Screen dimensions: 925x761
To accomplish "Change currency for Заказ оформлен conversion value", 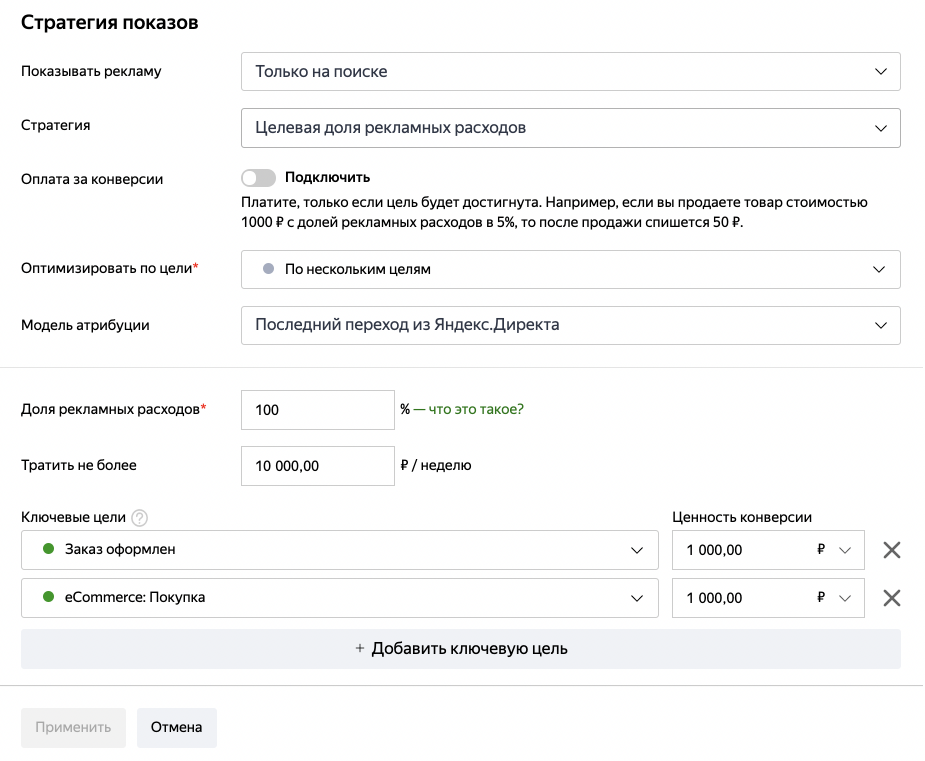I will (834, 550).
